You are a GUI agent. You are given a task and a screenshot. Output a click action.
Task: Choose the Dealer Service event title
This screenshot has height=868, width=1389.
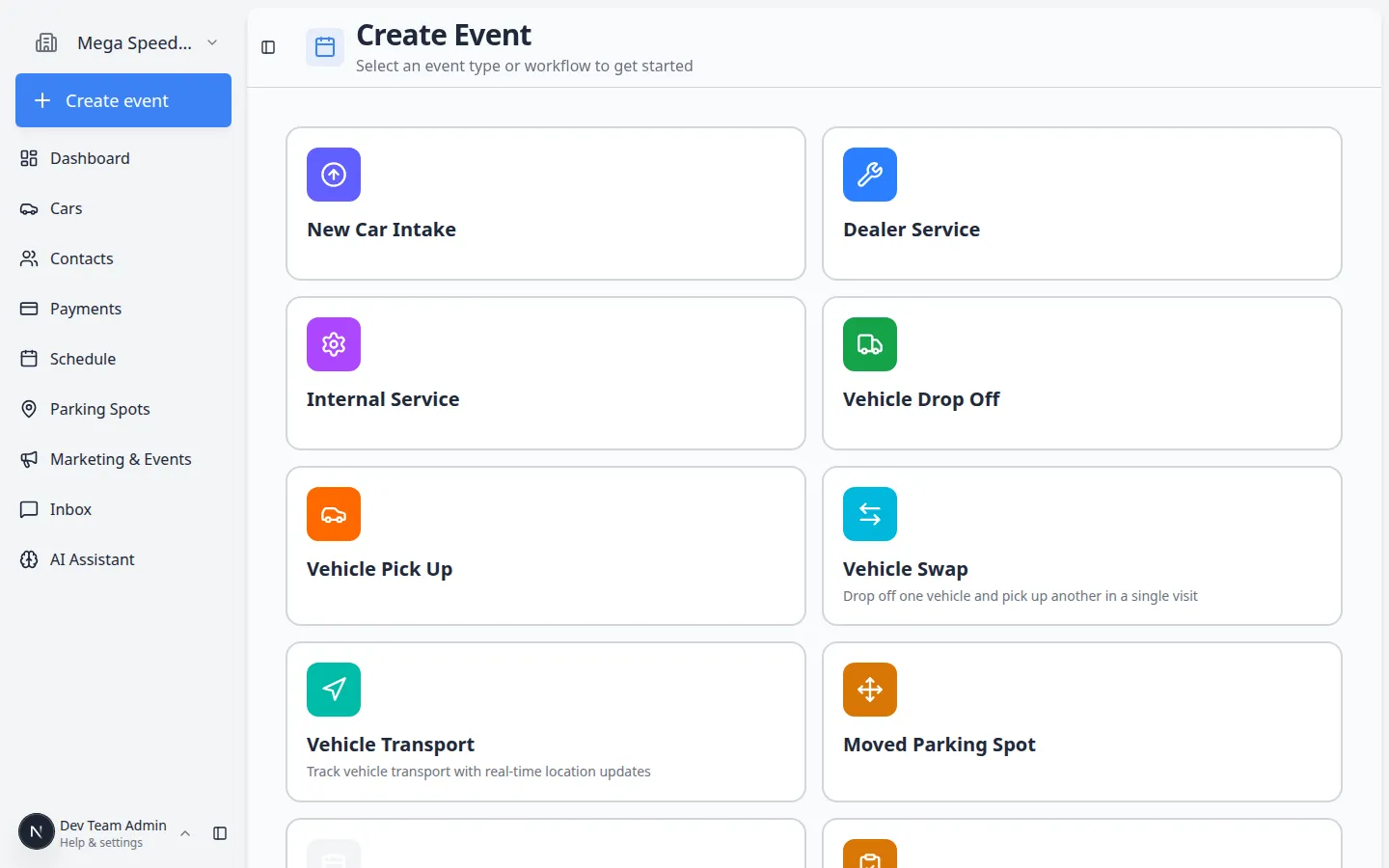pos(912,230)
